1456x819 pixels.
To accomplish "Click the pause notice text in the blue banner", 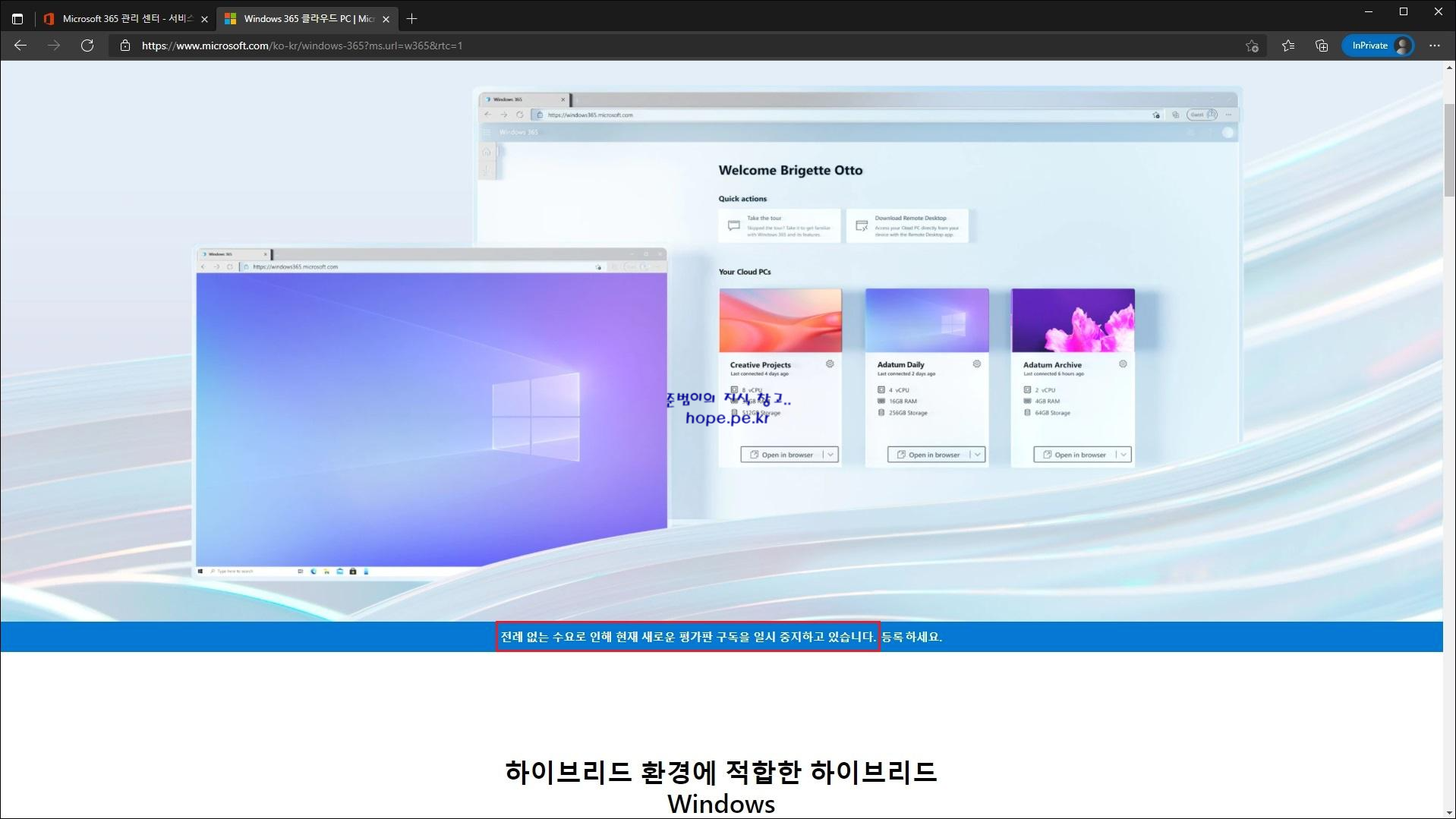I will click(688, 637).
